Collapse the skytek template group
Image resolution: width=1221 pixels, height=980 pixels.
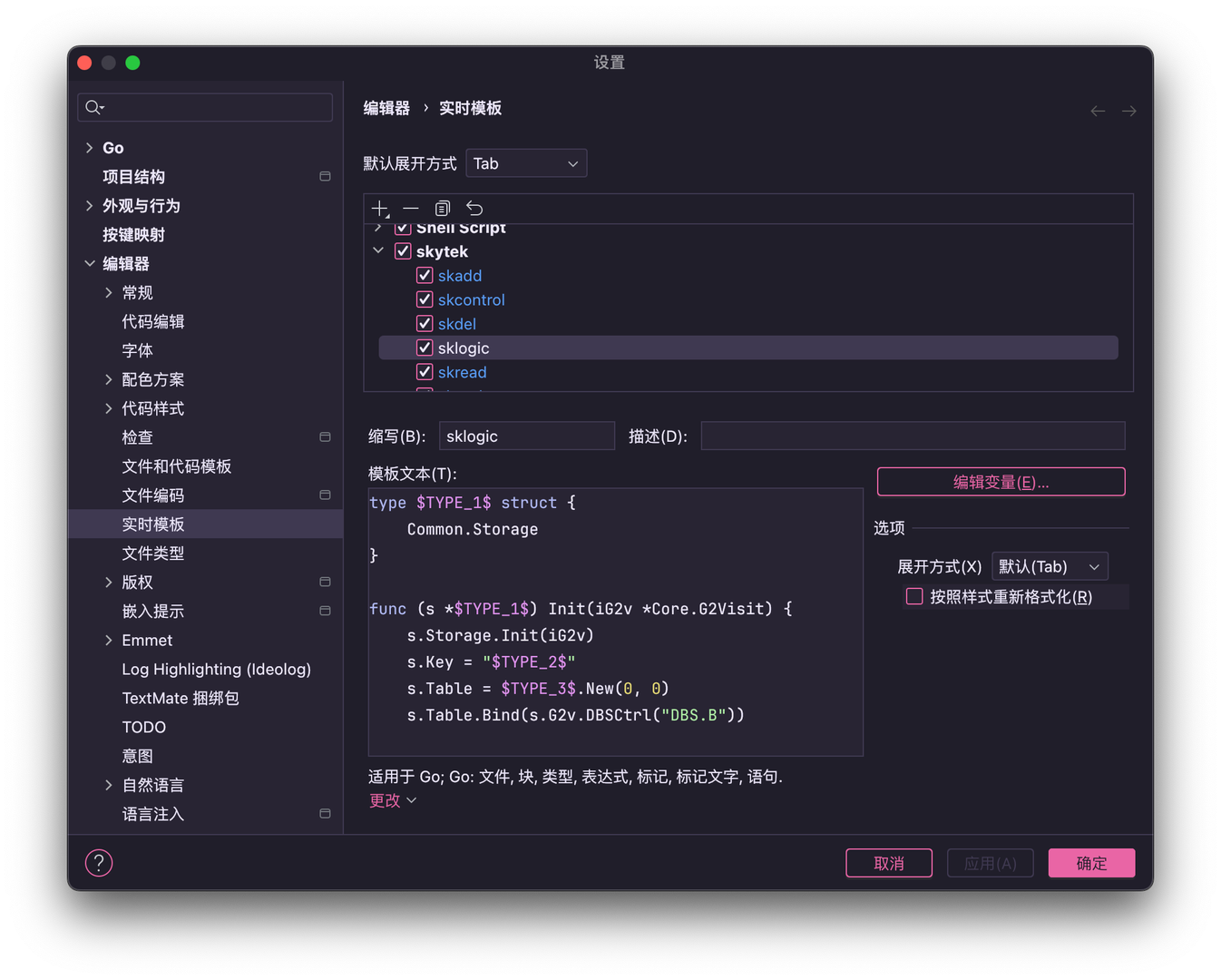click(x=378, y=250)
